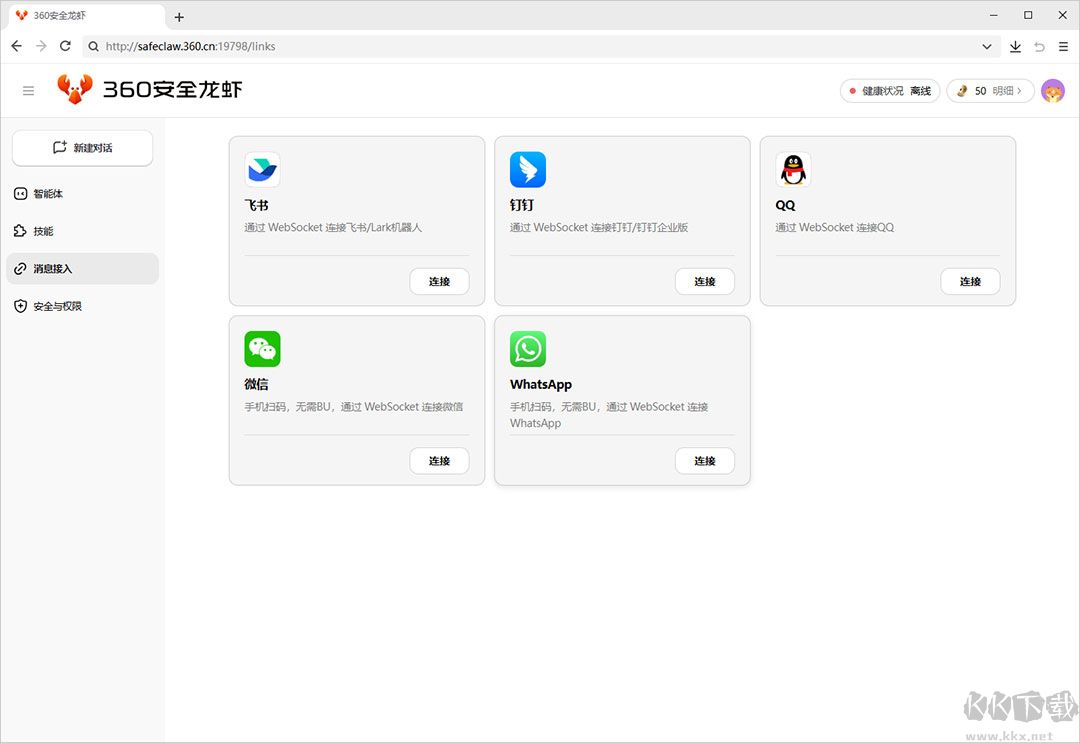Click the 钉钉 card title text
Screen dimensions: 1080x743
click(522, 205)
